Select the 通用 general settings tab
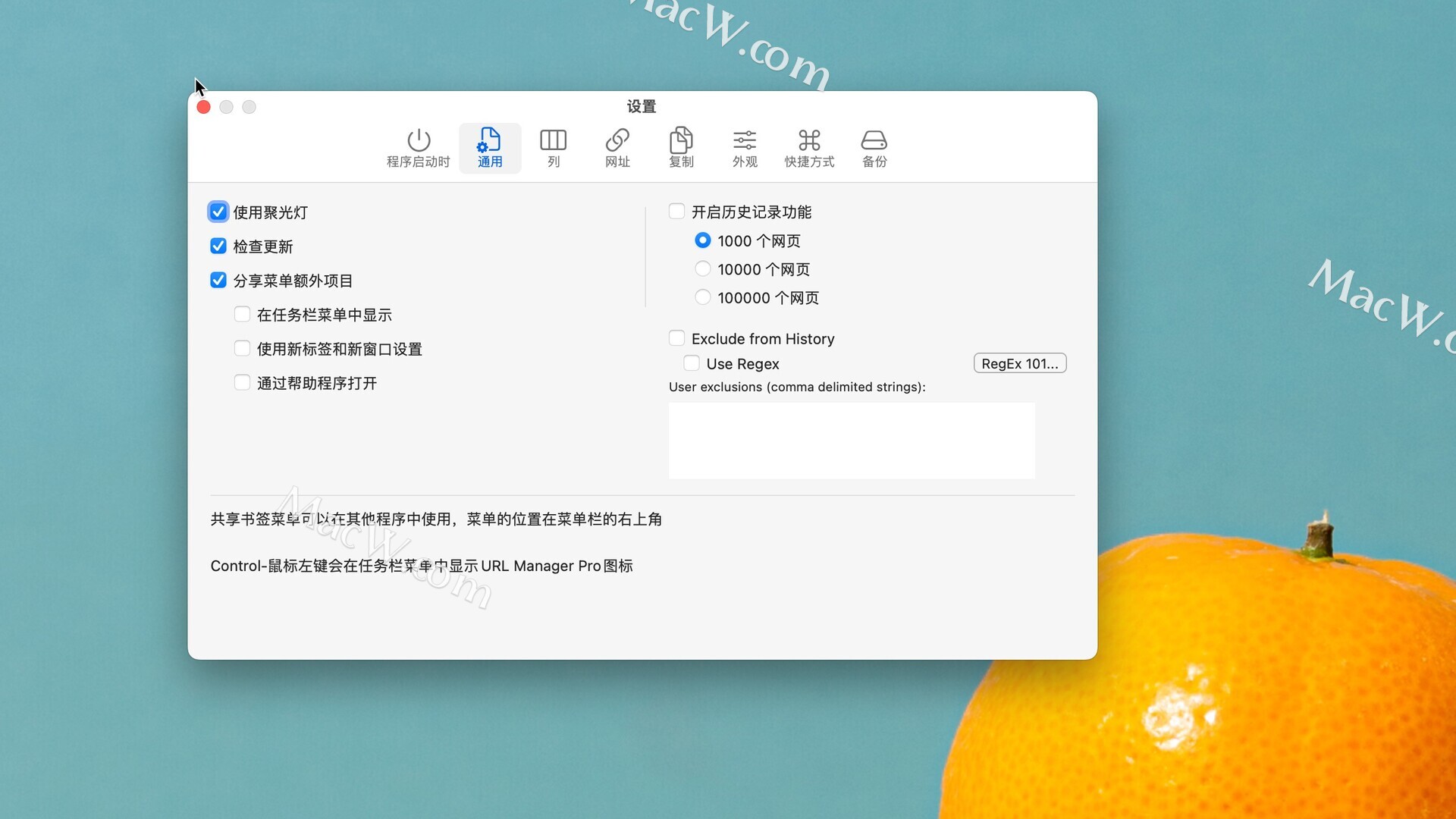The height and width of the screenshot is (819, 1456). coord(490,148)
